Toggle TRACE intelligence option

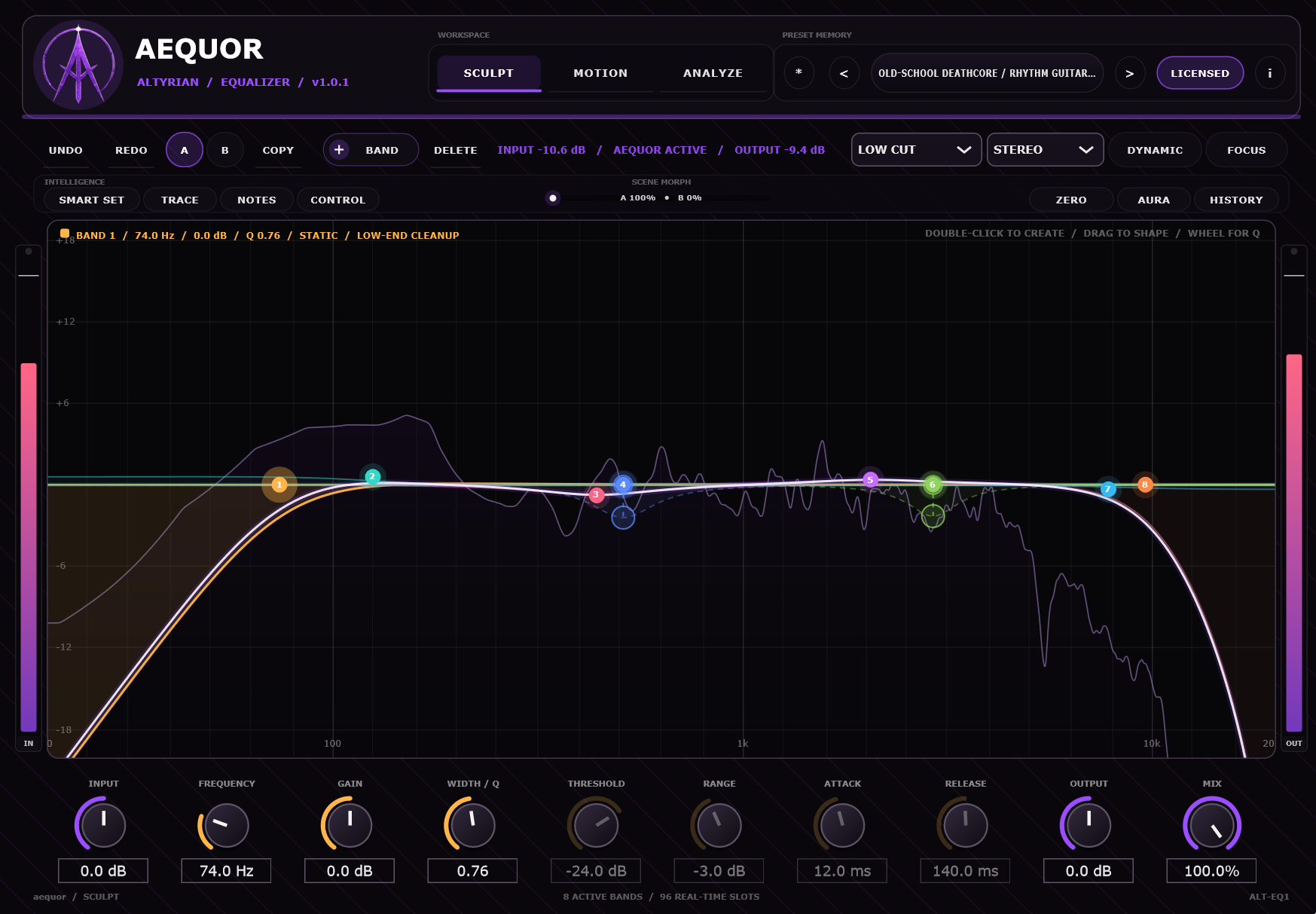180,200
